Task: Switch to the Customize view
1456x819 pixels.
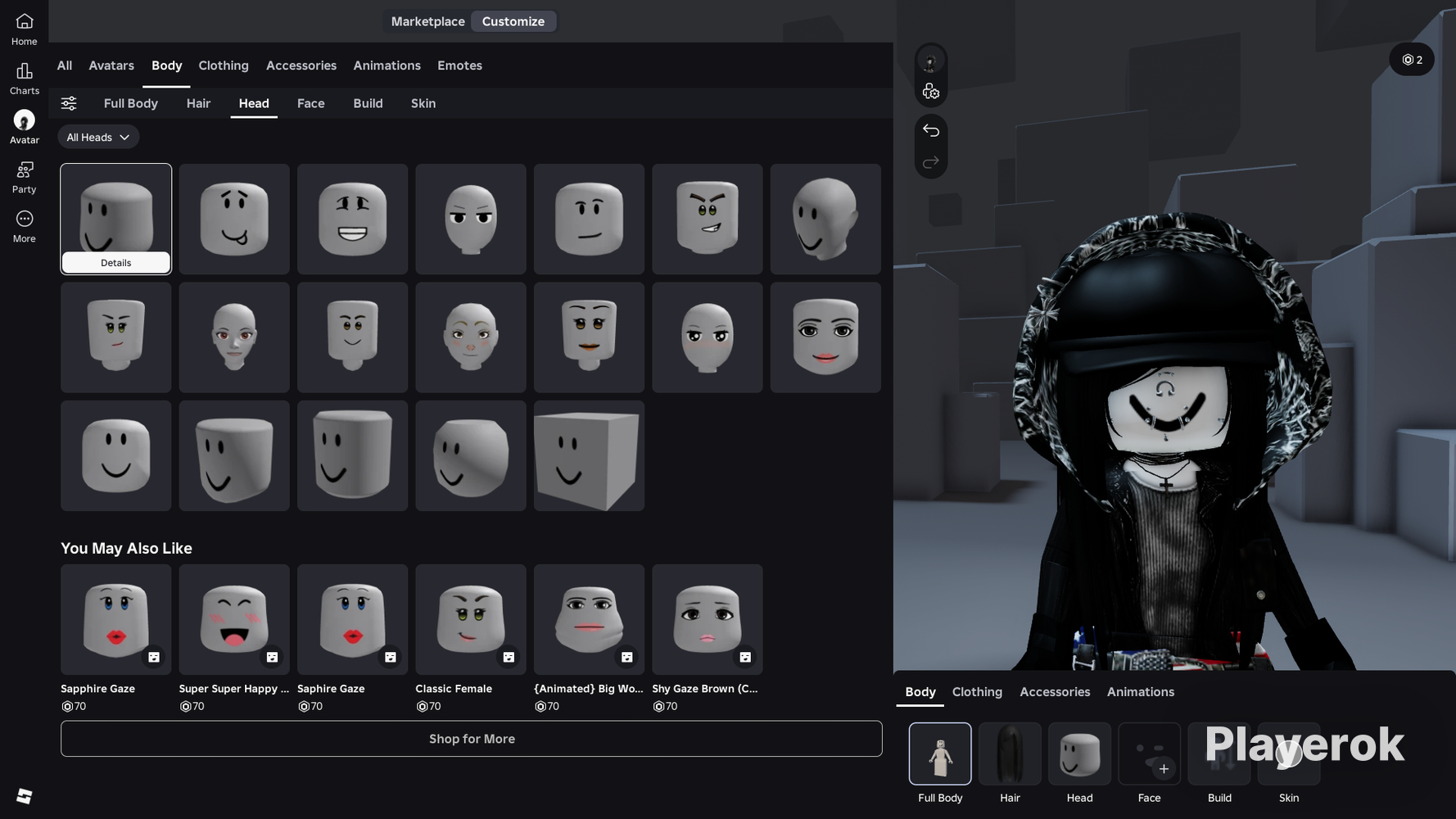Action: tap(513, 21)
